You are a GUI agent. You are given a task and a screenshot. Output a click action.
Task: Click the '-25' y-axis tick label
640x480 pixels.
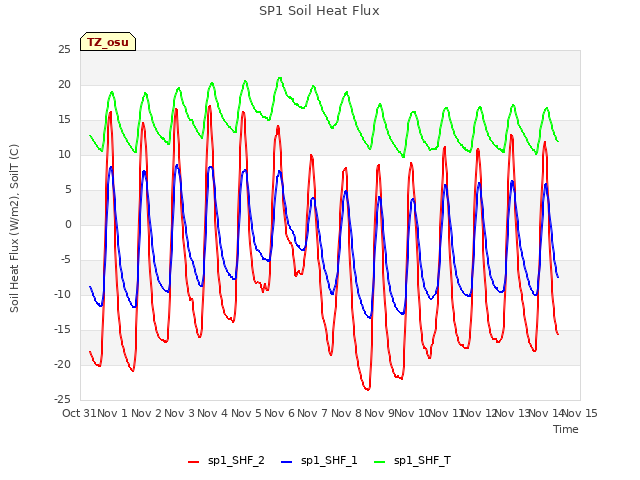63,400
